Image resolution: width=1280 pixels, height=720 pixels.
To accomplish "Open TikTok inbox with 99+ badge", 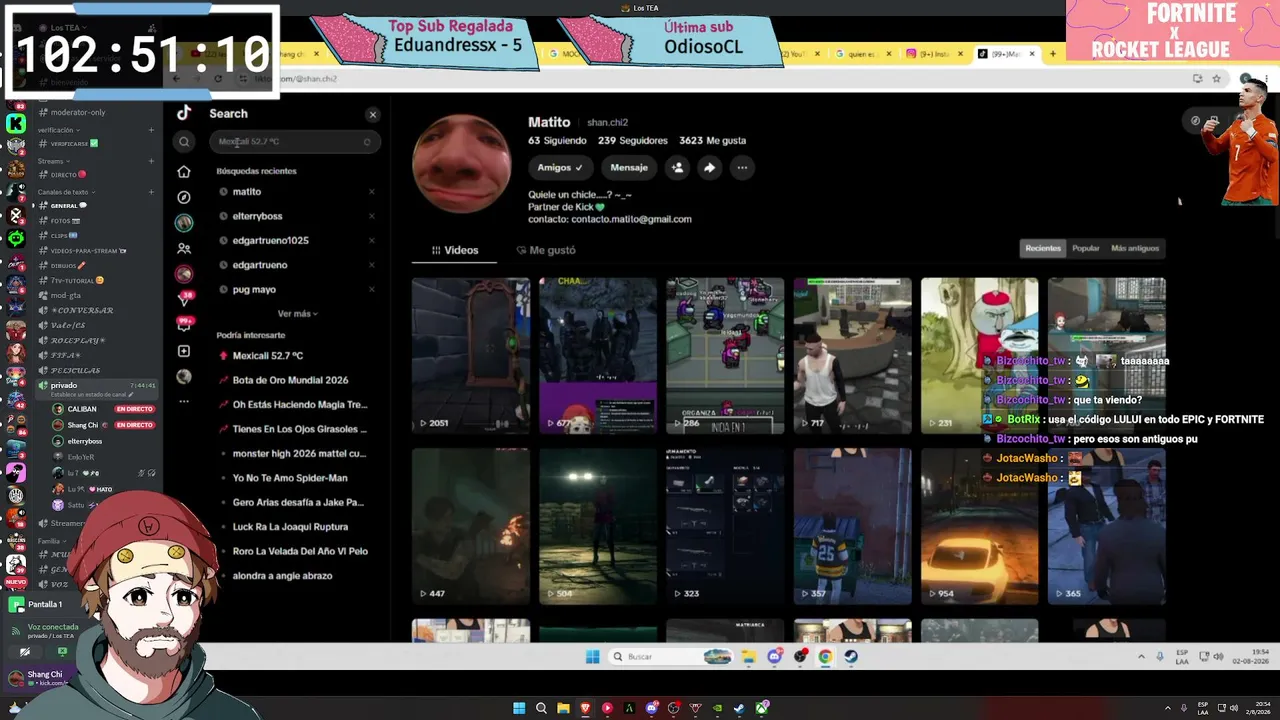I will 184,324.
